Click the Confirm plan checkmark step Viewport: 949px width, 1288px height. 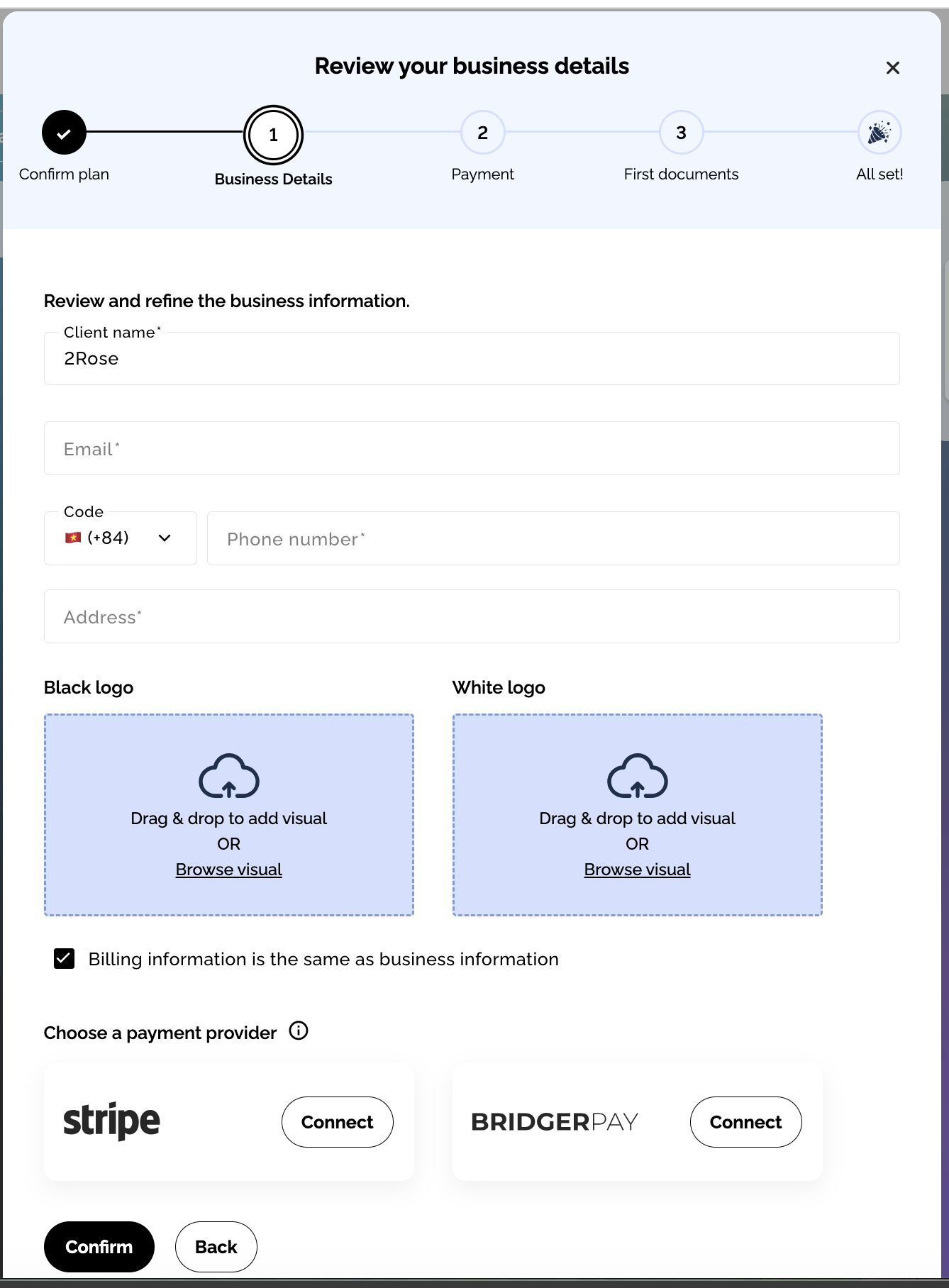pos(64,133)
